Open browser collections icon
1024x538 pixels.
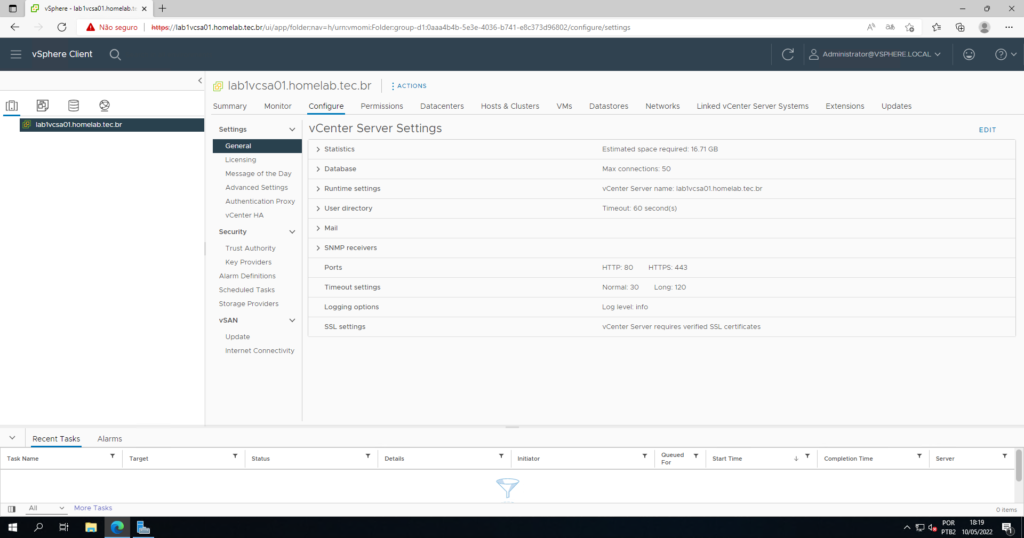(960, 27)
